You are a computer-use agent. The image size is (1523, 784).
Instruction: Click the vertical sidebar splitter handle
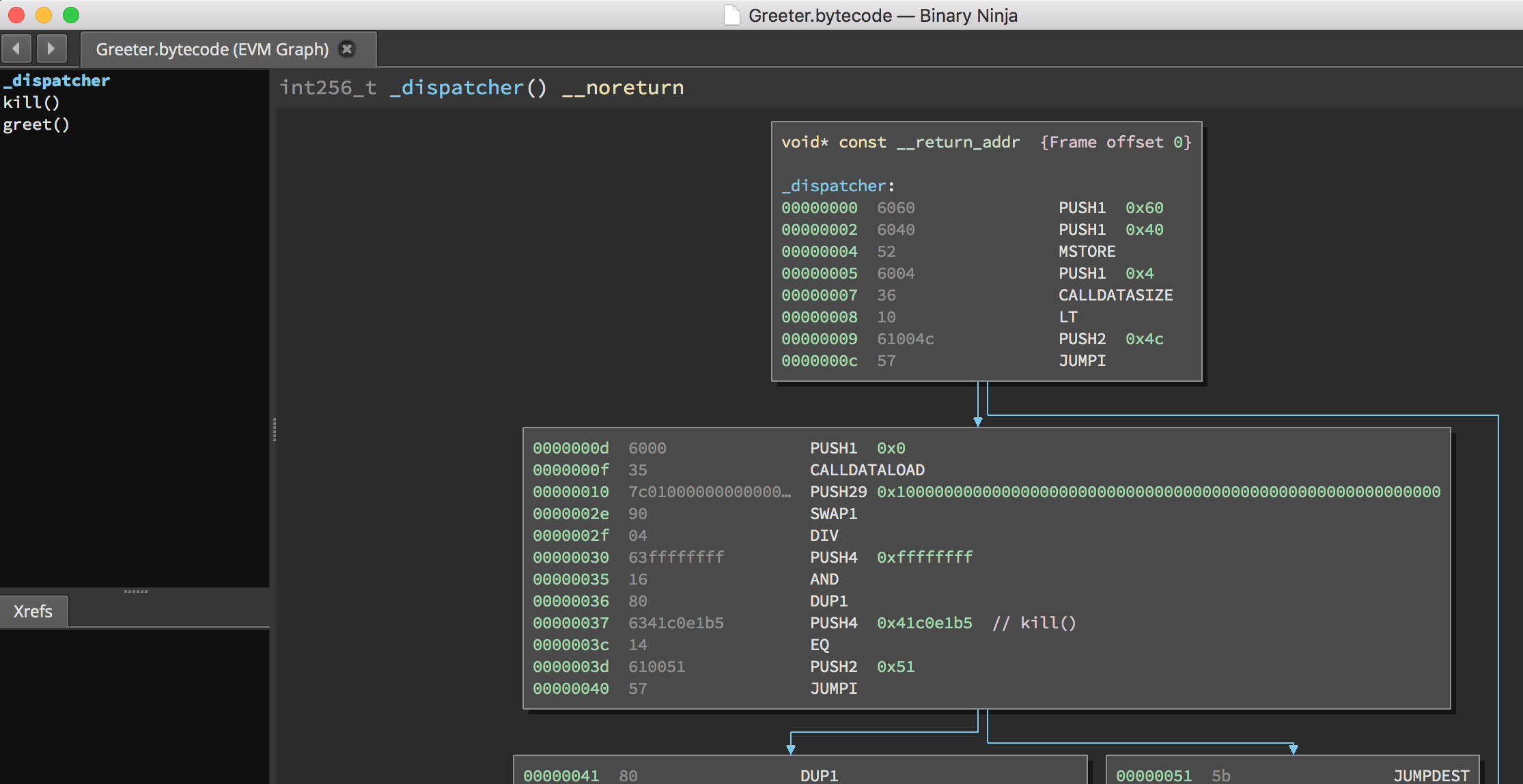(275, 430)
